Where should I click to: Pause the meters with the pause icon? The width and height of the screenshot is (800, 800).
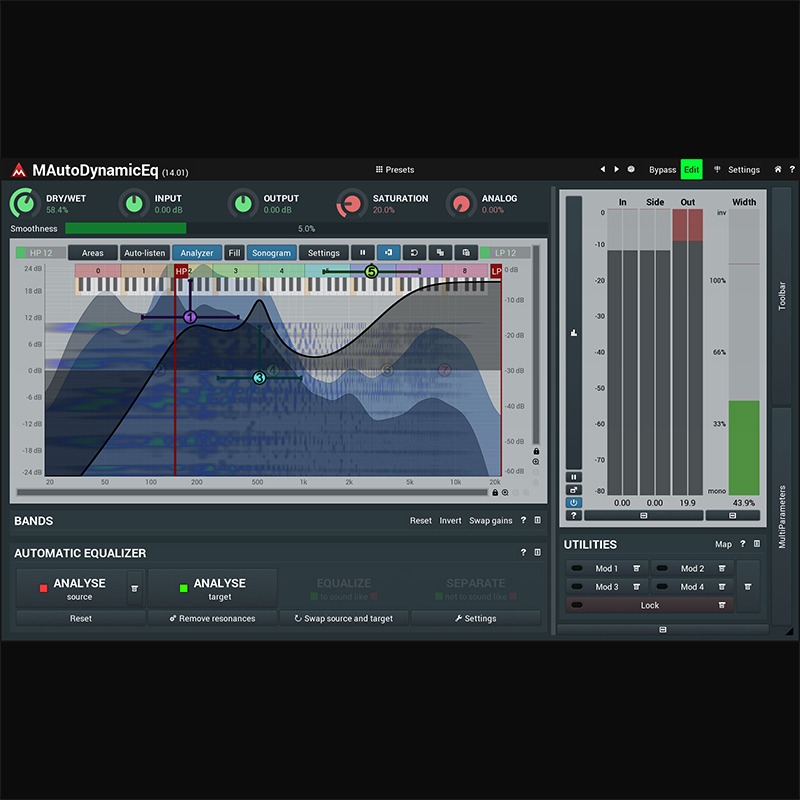[573, 477]
